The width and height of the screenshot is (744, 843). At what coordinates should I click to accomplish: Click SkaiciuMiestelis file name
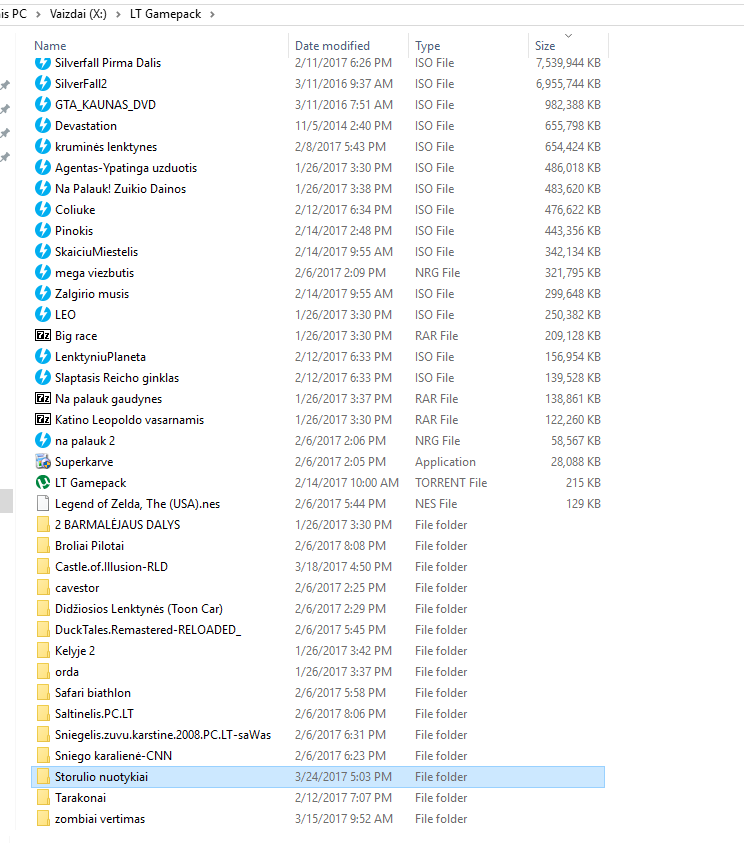[96, 252]
